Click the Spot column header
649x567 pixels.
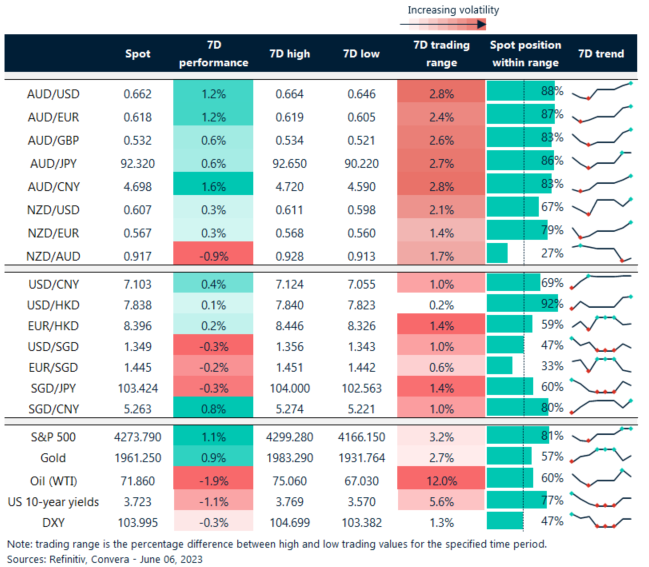click(x=138, y=54)
